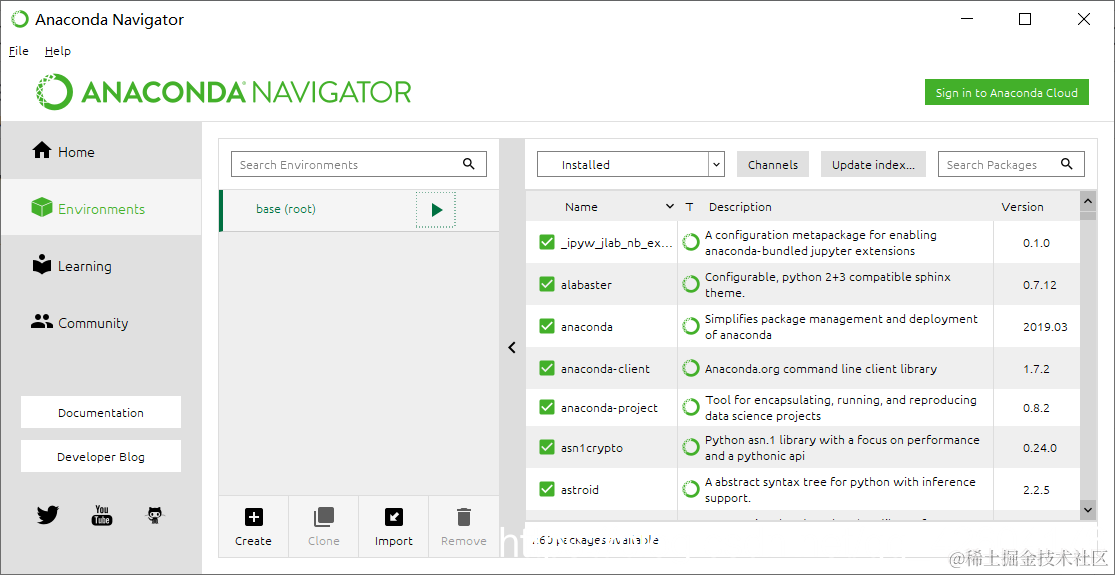Click version 2019.03 of anaconda
Image resolution: width=1115 pixels, height=575 pixels.
(x=1045, y=327)
